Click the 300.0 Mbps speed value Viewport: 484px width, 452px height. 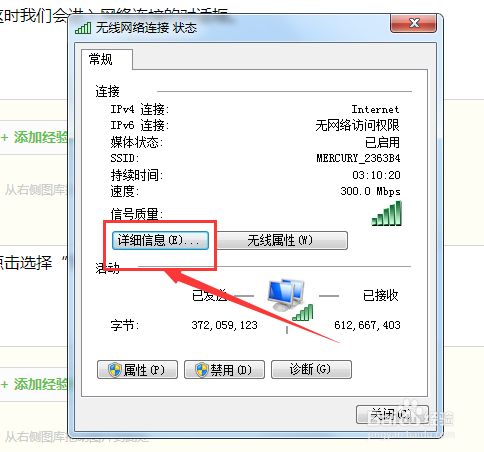pos(370,191)
